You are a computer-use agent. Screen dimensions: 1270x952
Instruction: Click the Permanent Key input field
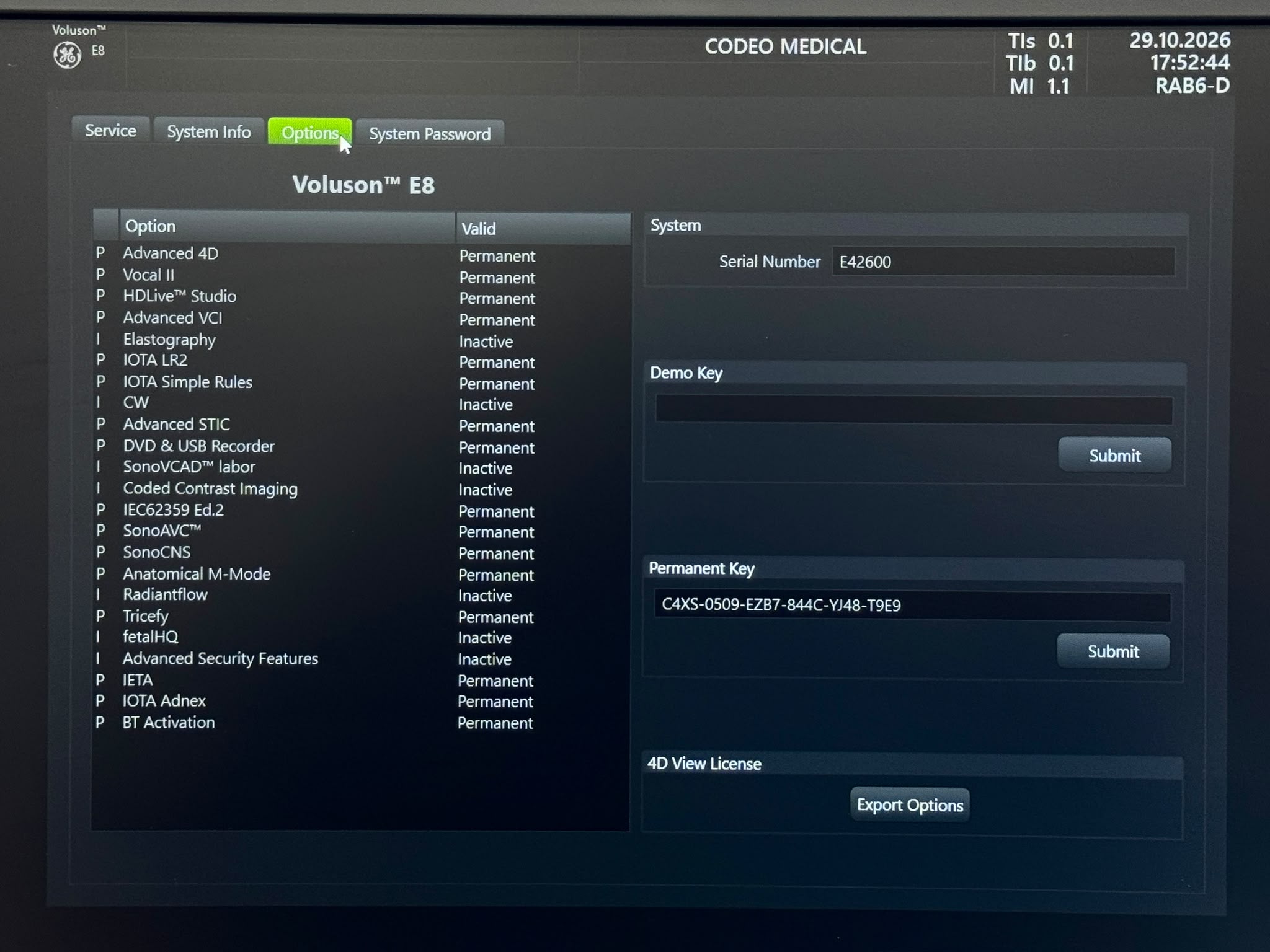click(x=912, y=606)
